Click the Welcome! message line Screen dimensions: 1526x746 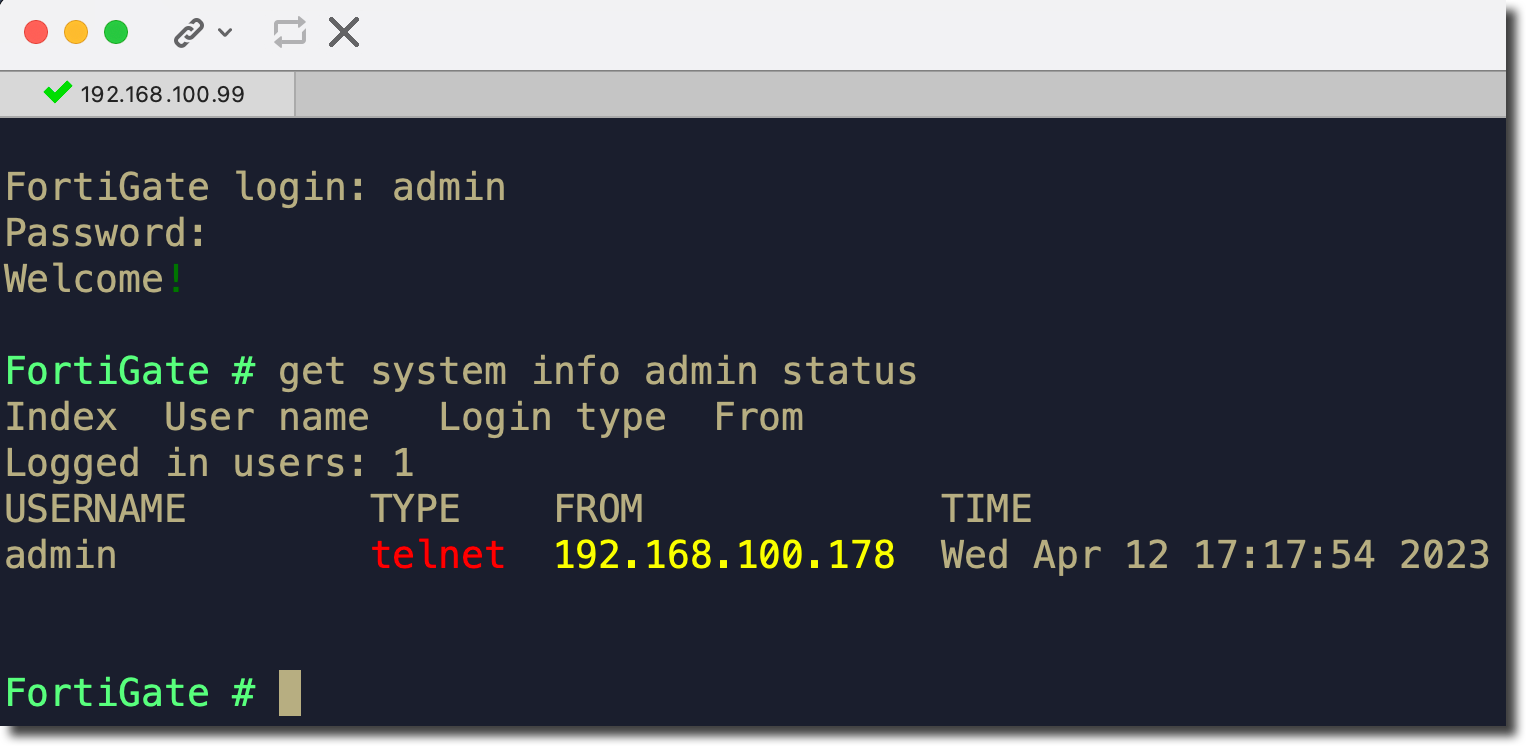(x=95, y=278)
